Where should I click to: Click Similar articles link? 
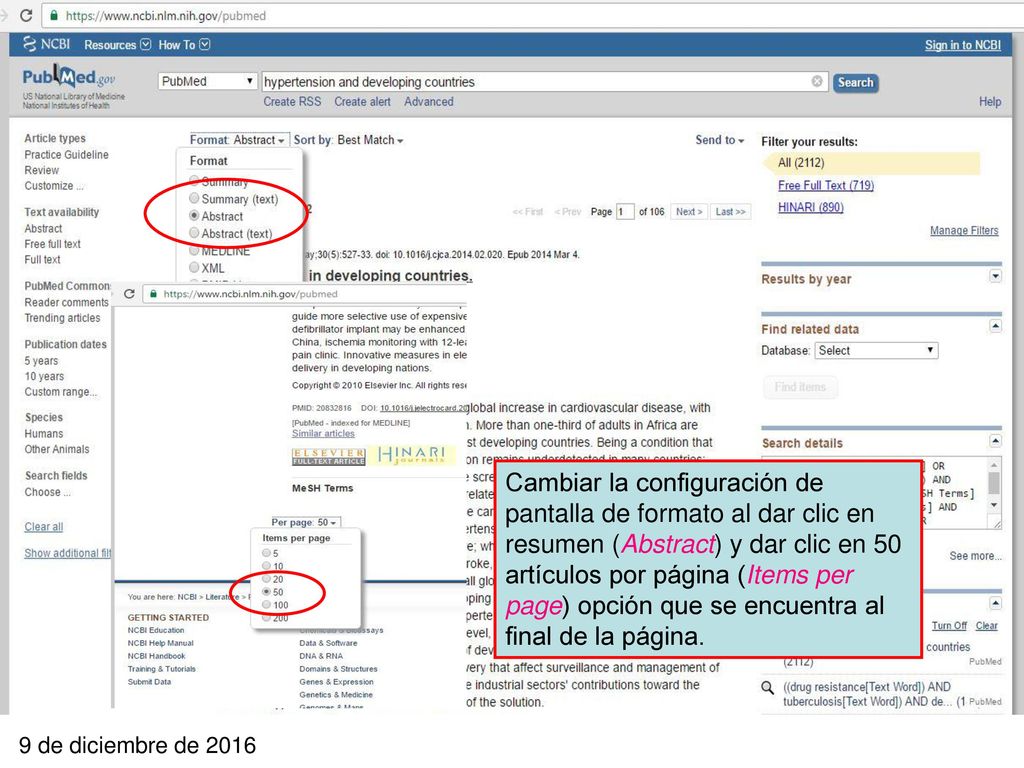(323, 434)
